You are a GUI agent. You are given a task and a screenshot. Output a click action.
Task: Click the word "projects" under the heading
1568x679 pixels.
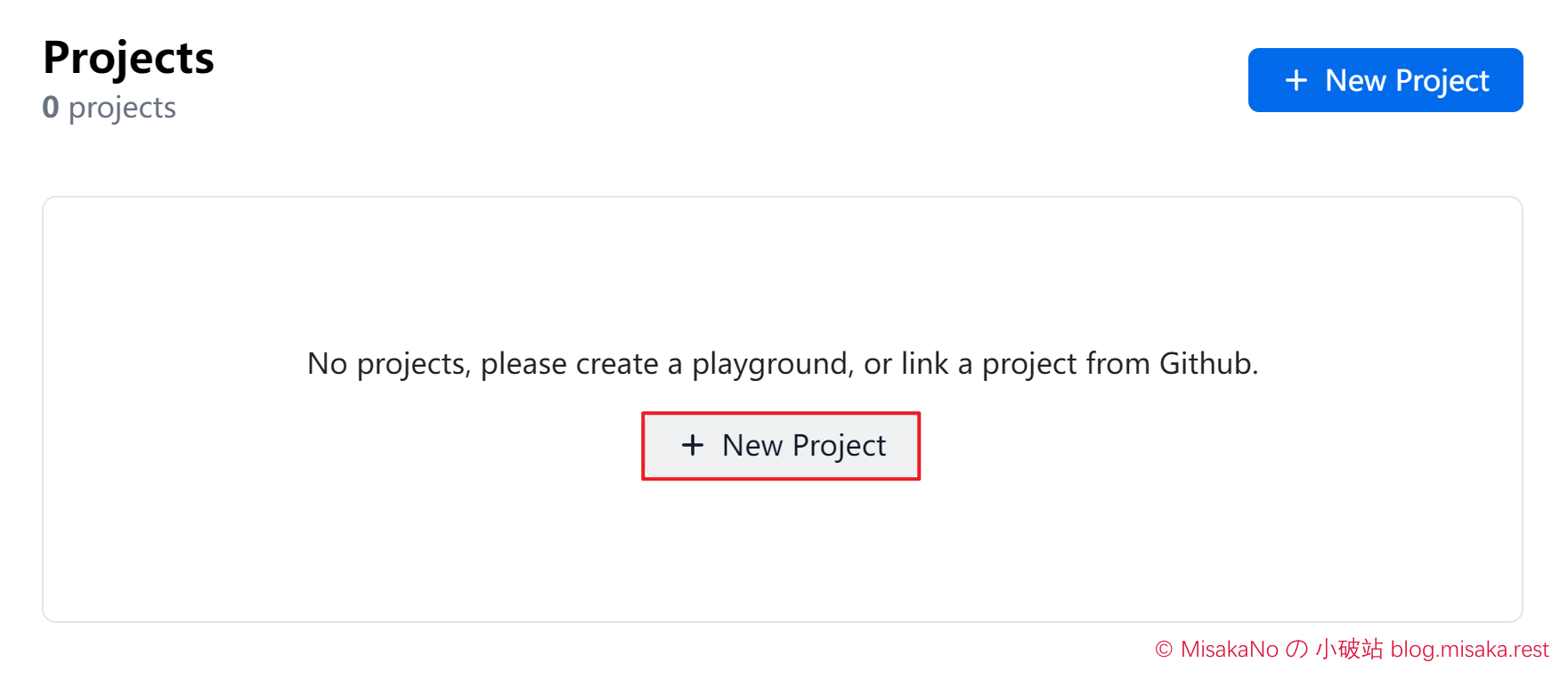click(x=122, y=109)
